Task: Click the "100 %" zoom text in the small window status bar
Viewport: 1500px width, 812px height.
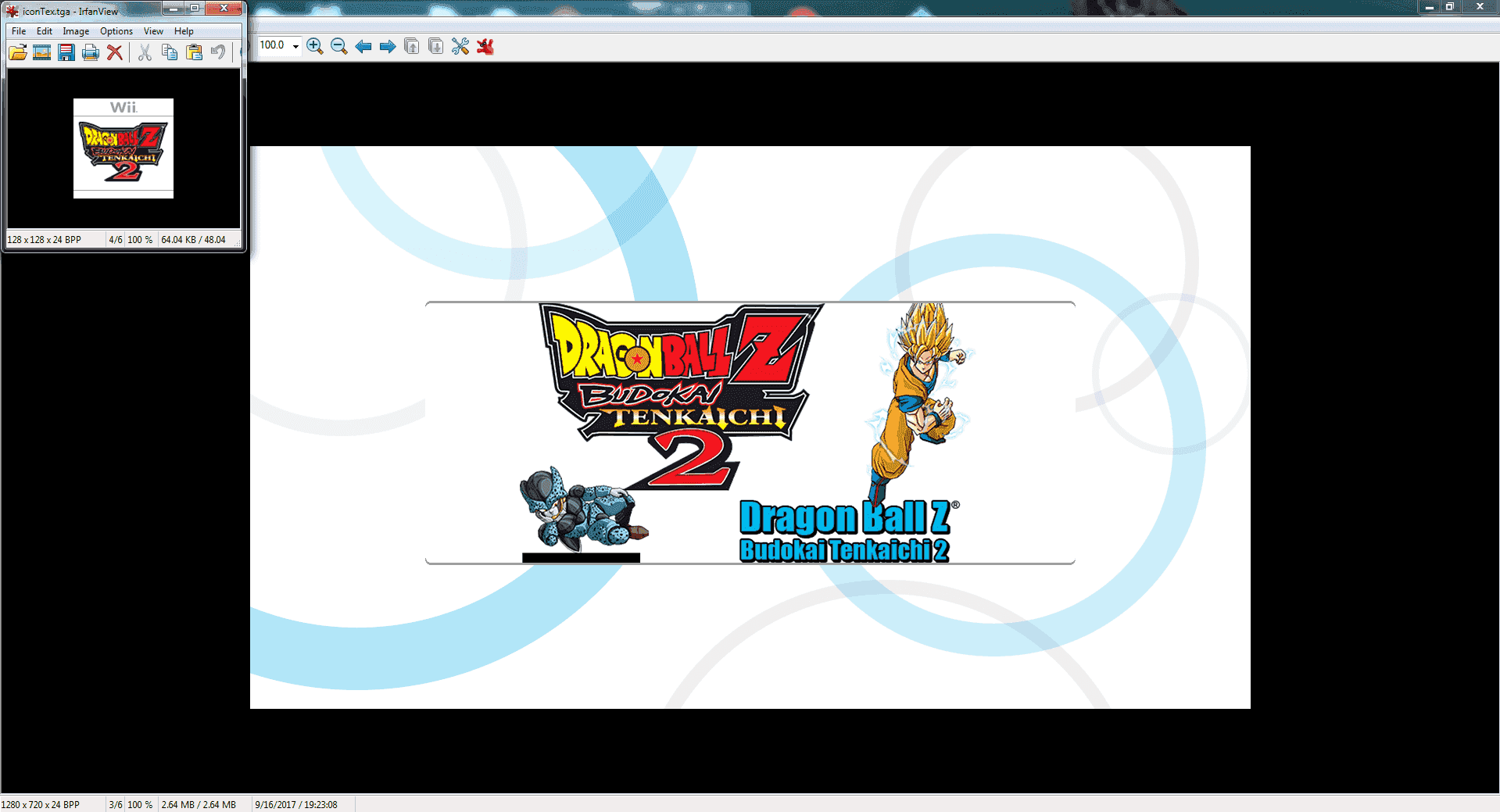Action: tap(140, 240)
